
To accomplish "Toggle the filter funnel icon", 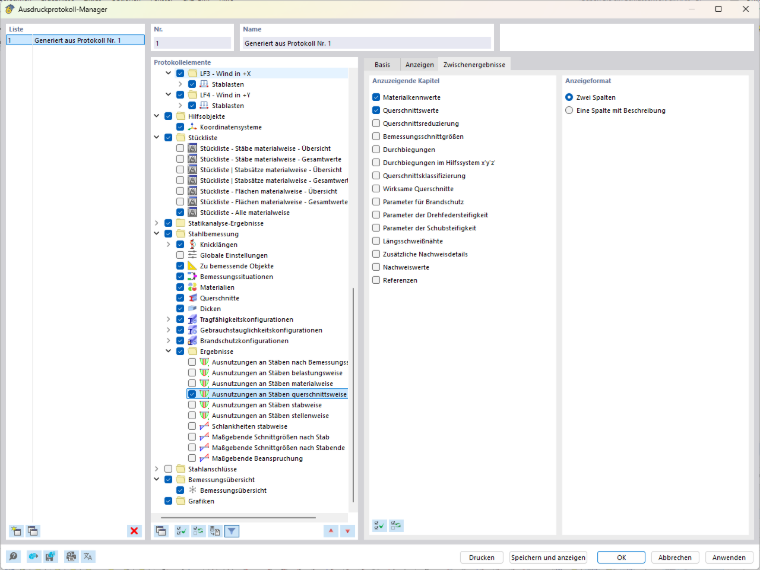I will [232, 531].
